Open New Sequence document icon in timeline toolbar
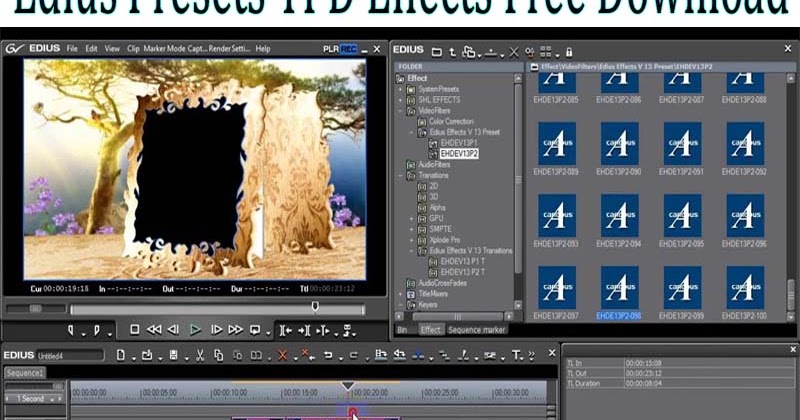Screen dimensions: 800x420 (121, 355)
